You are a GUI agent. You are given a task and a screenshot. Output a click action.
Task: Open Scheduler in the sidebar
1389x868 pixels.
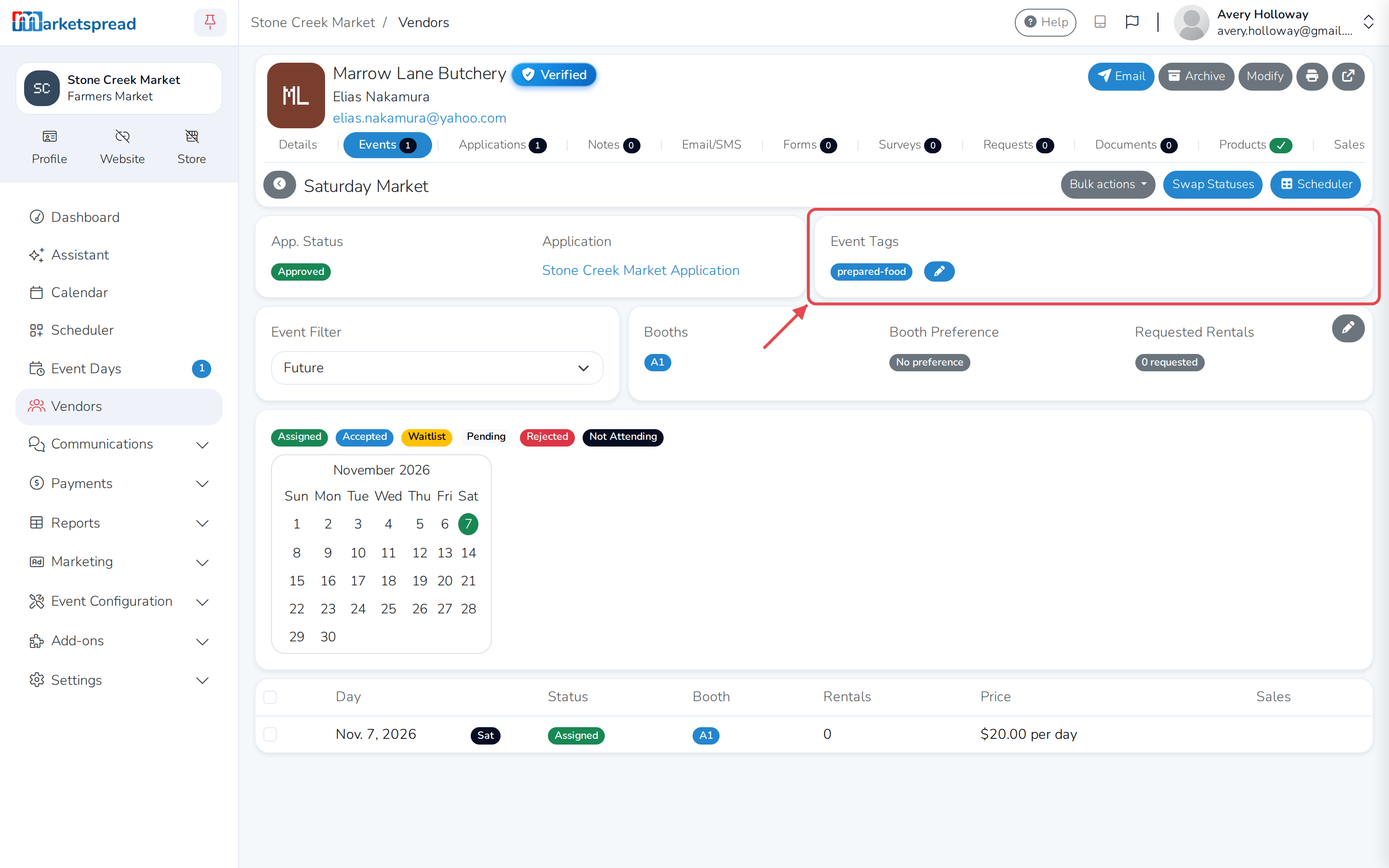click(119, 330)
